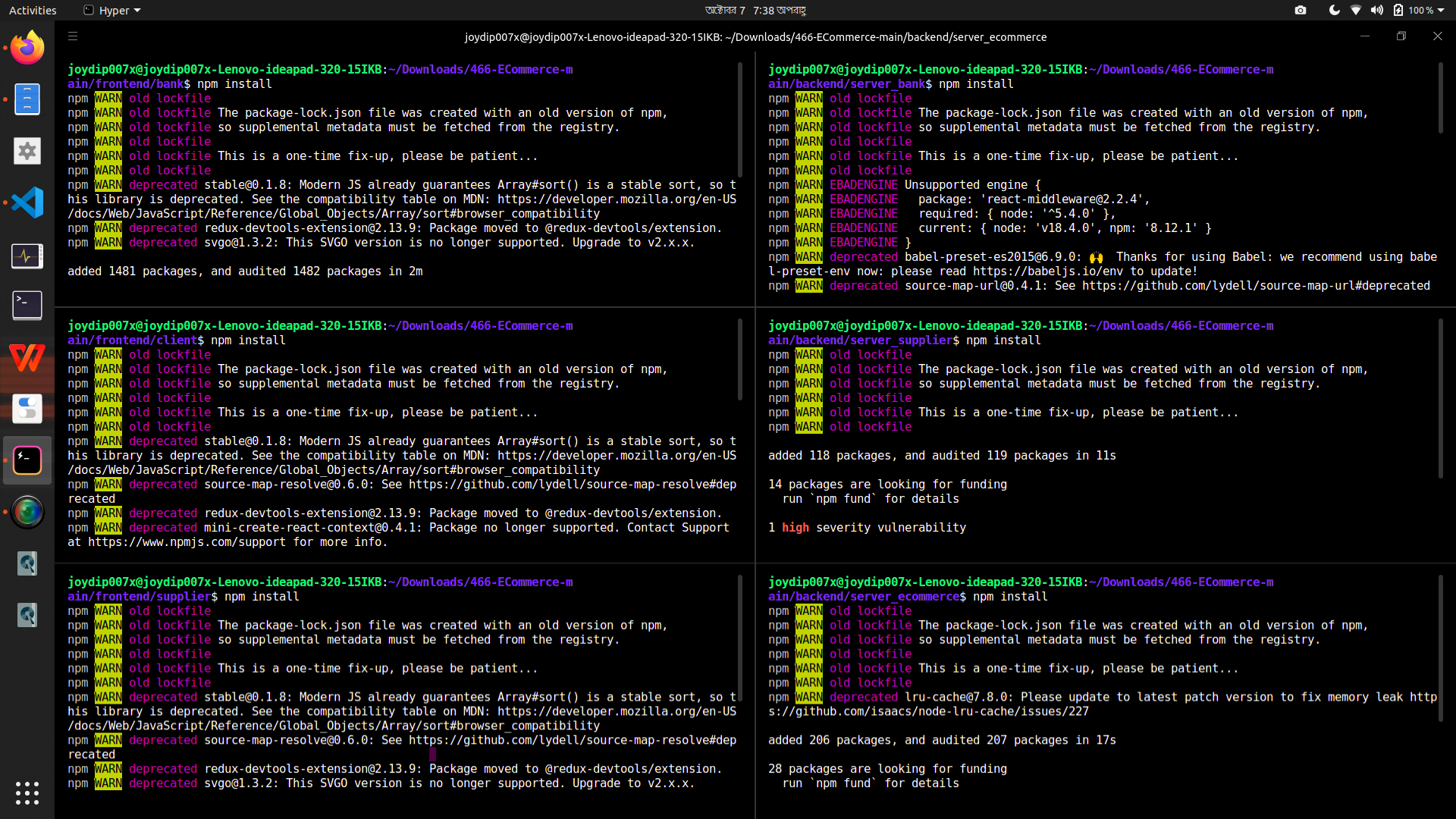Click the 'ain/frontend/client$ npm install' prompt

click(177, 340)
